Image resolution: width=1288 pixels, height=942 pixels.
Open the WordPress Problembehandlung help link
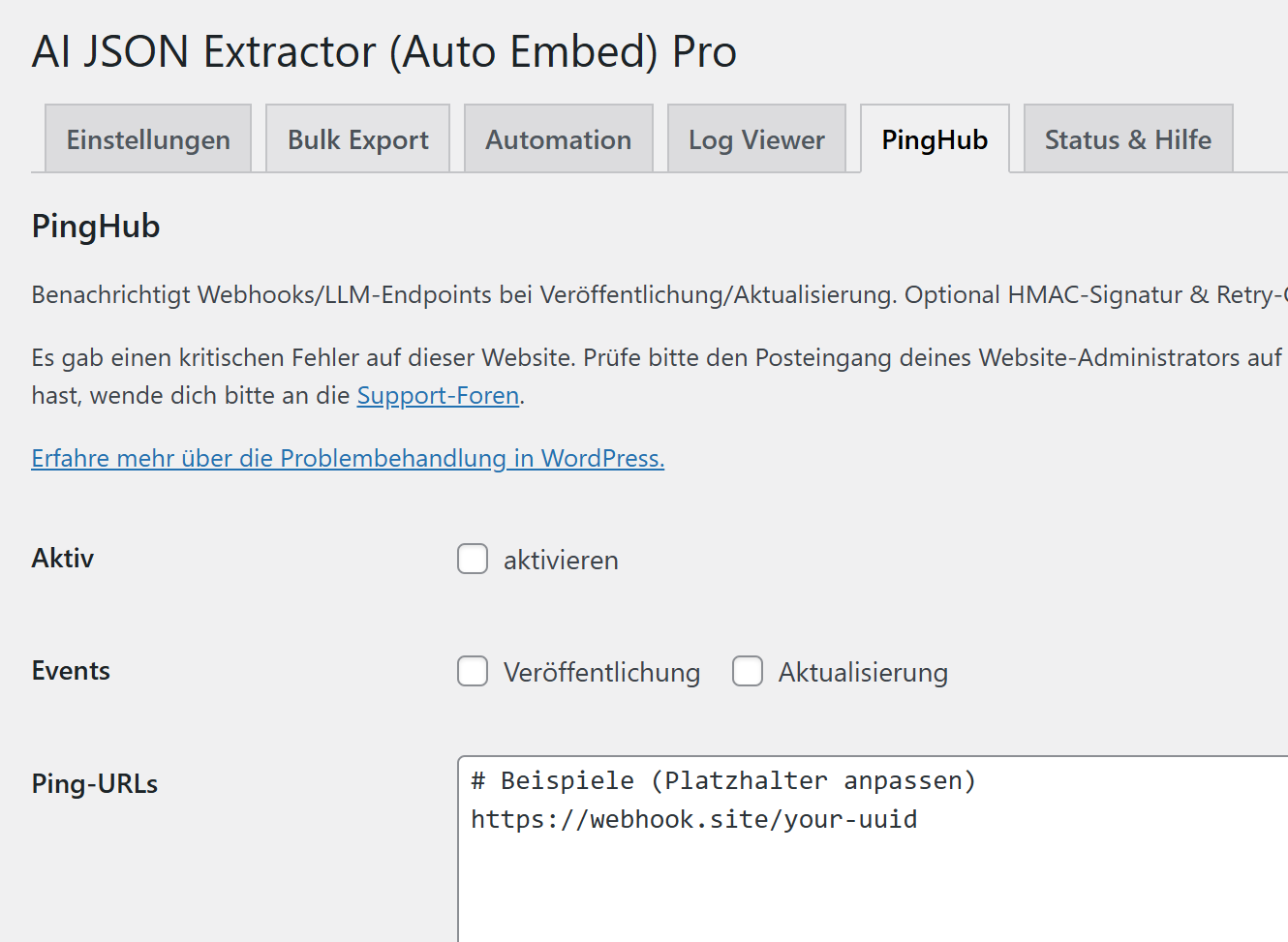[x=347, y=458]
